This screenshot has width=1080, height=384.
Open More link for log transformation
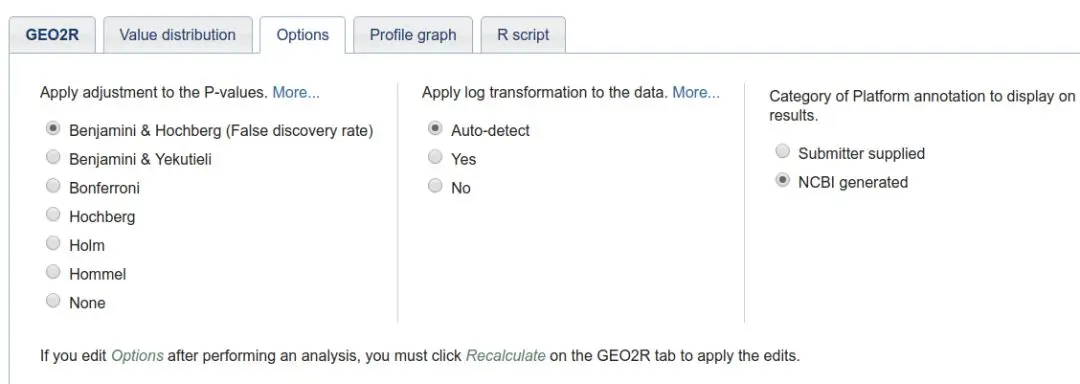[696, 92]
